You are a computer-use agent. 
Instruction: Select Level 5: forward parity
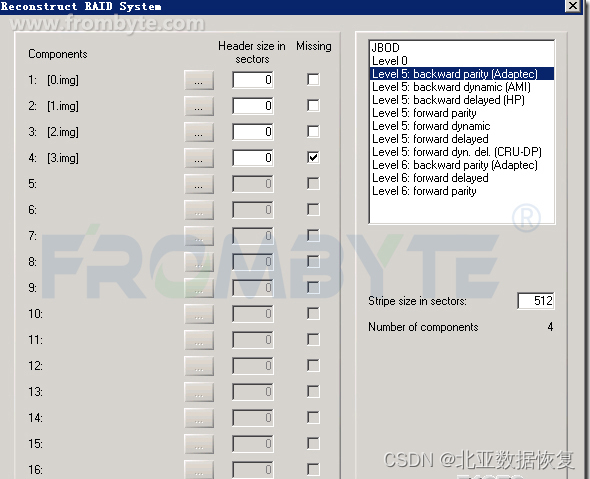tap(462, 113)
